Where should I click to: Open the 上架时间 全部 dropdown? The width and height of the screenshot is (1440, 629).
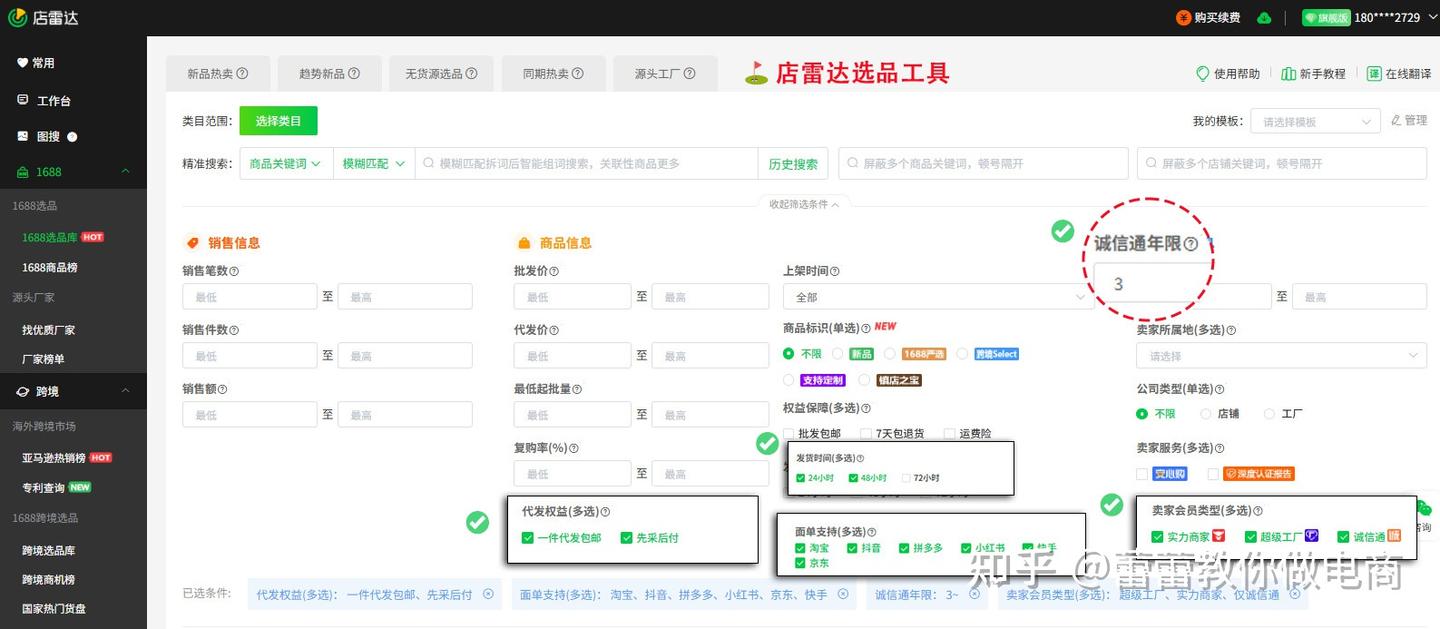(x=938, y=297)
